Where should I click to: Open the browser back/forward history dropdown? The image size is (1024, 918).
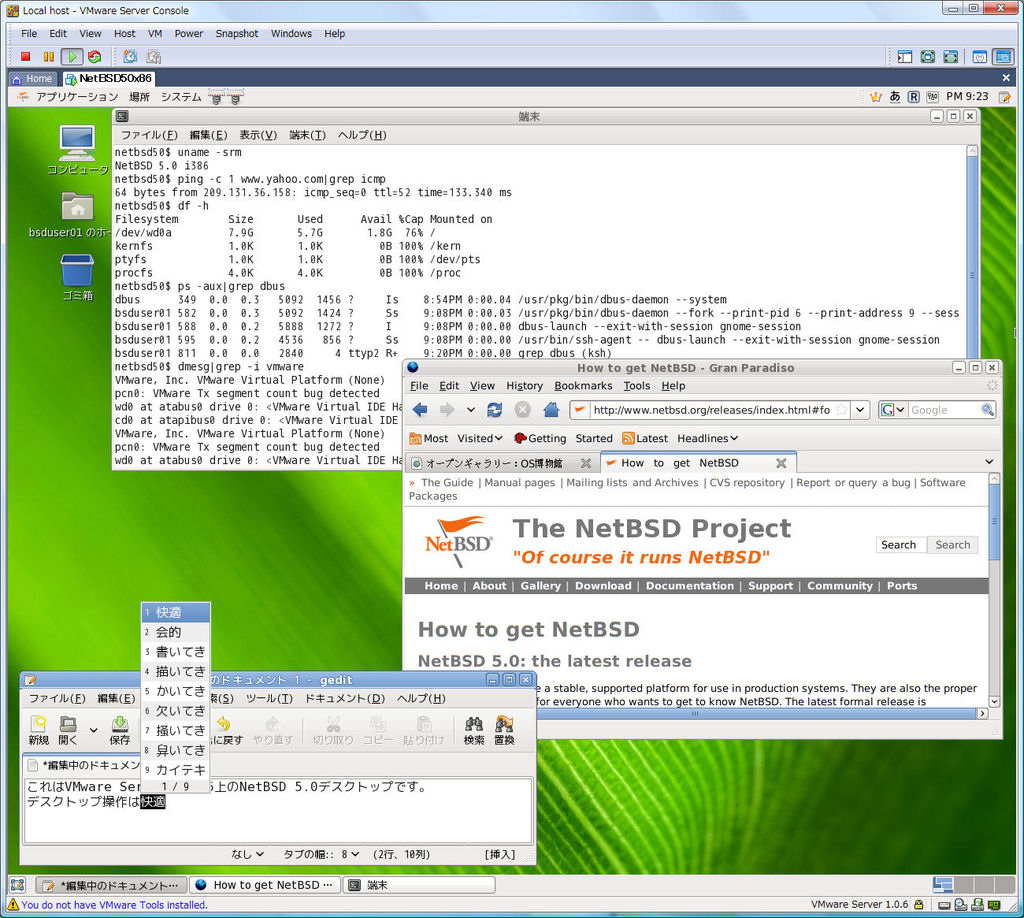tap(470, 410)
